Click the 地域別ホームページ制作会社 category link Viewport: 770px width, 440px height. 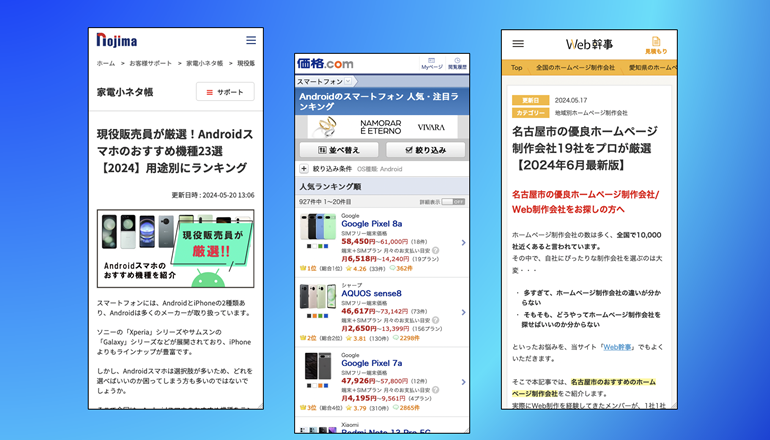(591, 113)
